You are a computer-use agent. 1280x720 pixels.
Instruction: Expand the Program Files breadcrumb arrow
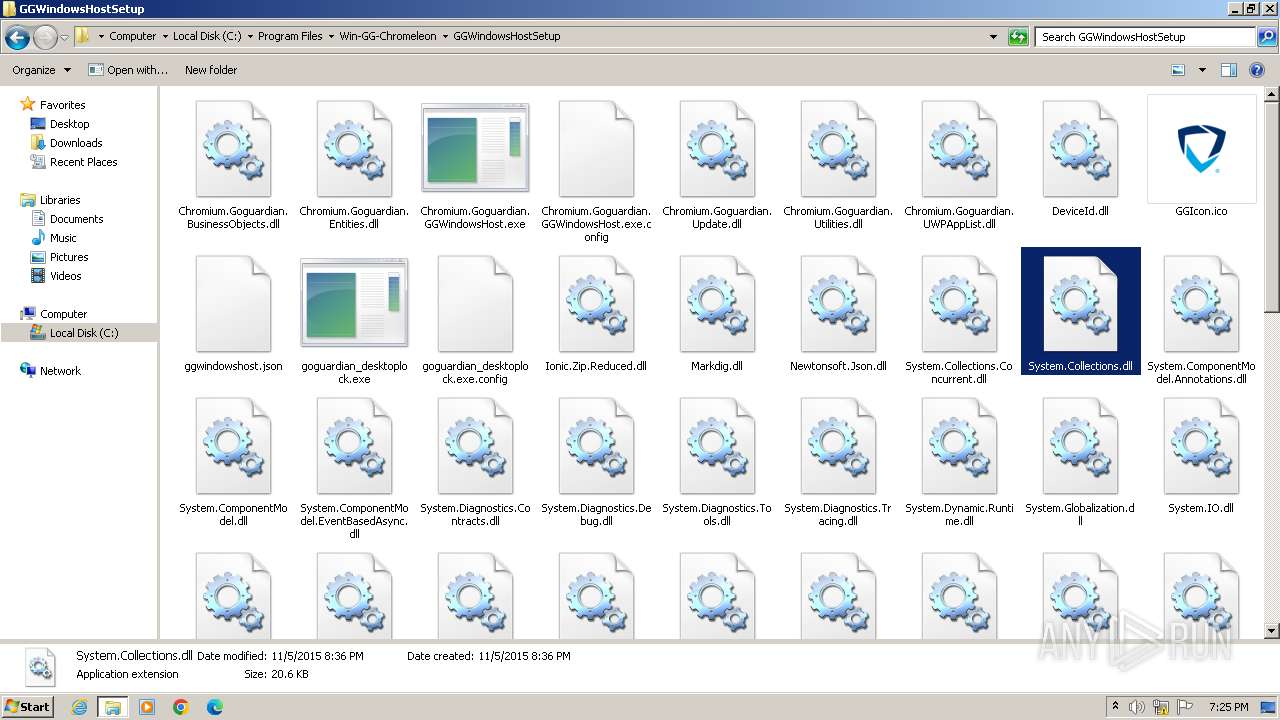click(x=331, y=36)
